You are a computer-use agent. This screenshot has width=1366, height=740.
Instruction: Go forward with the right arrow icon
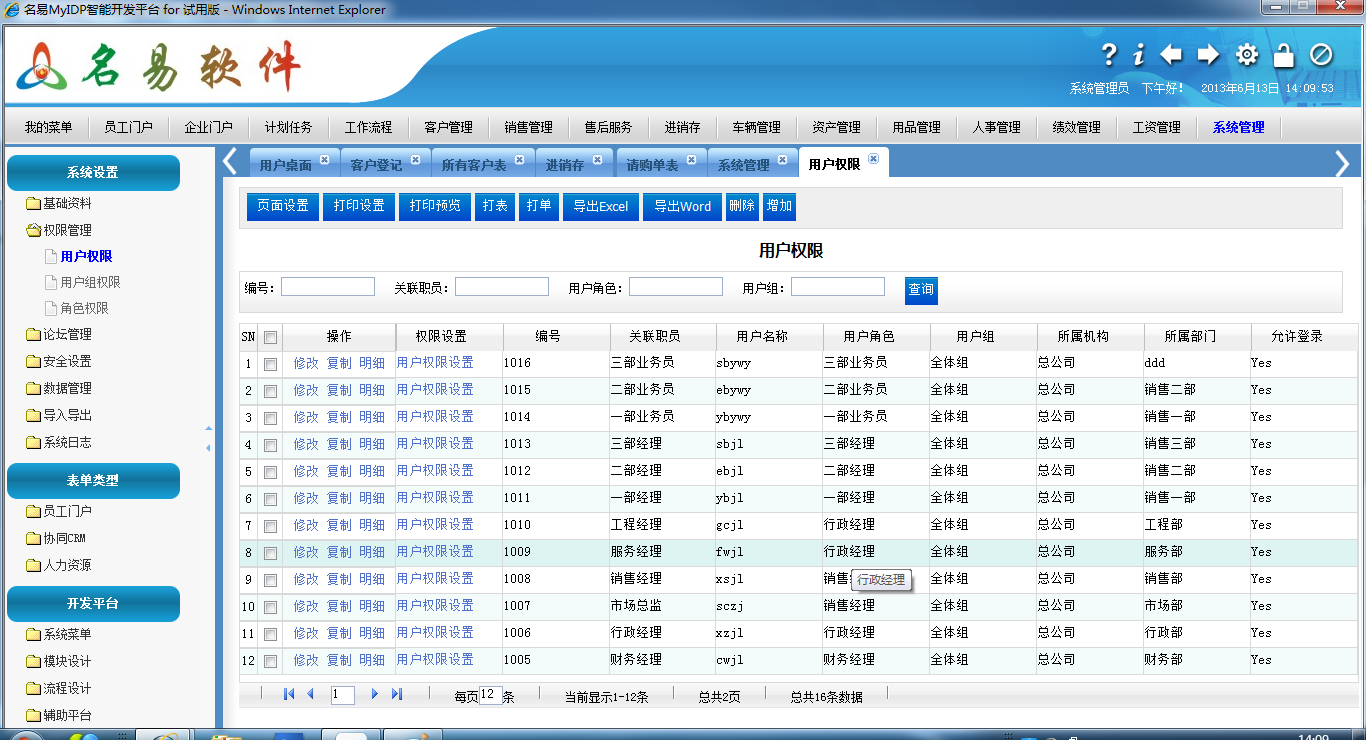1208,55
